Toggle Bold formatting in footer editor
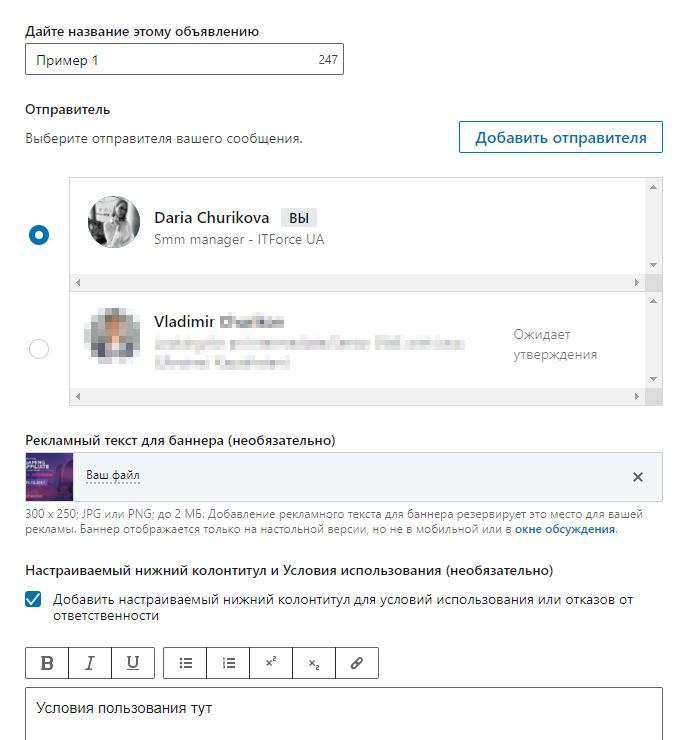The height and width of the screenshot is (740, 693). (x=47, y=663)
